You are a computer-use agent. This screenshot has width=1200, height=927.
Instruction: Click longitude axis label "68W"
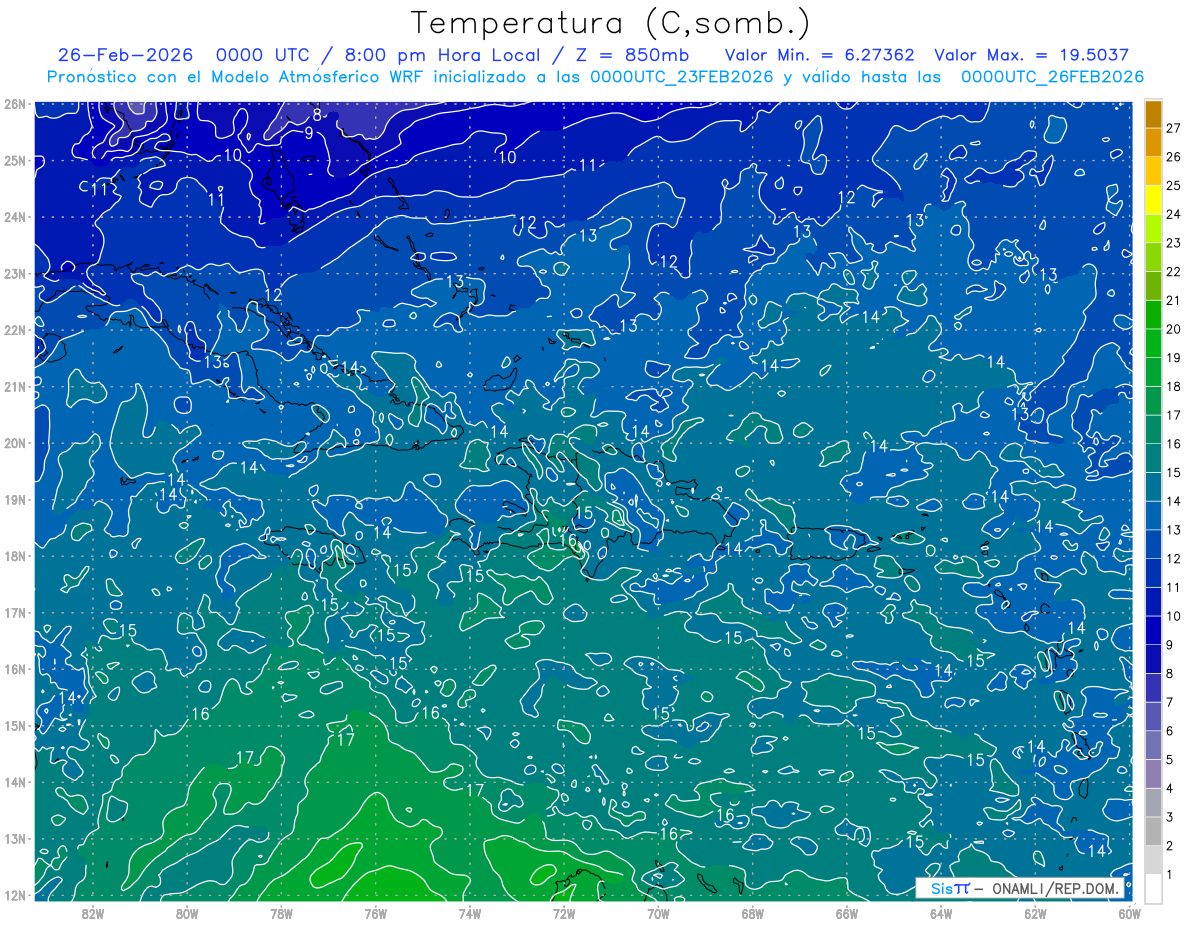tap(753, 913)
